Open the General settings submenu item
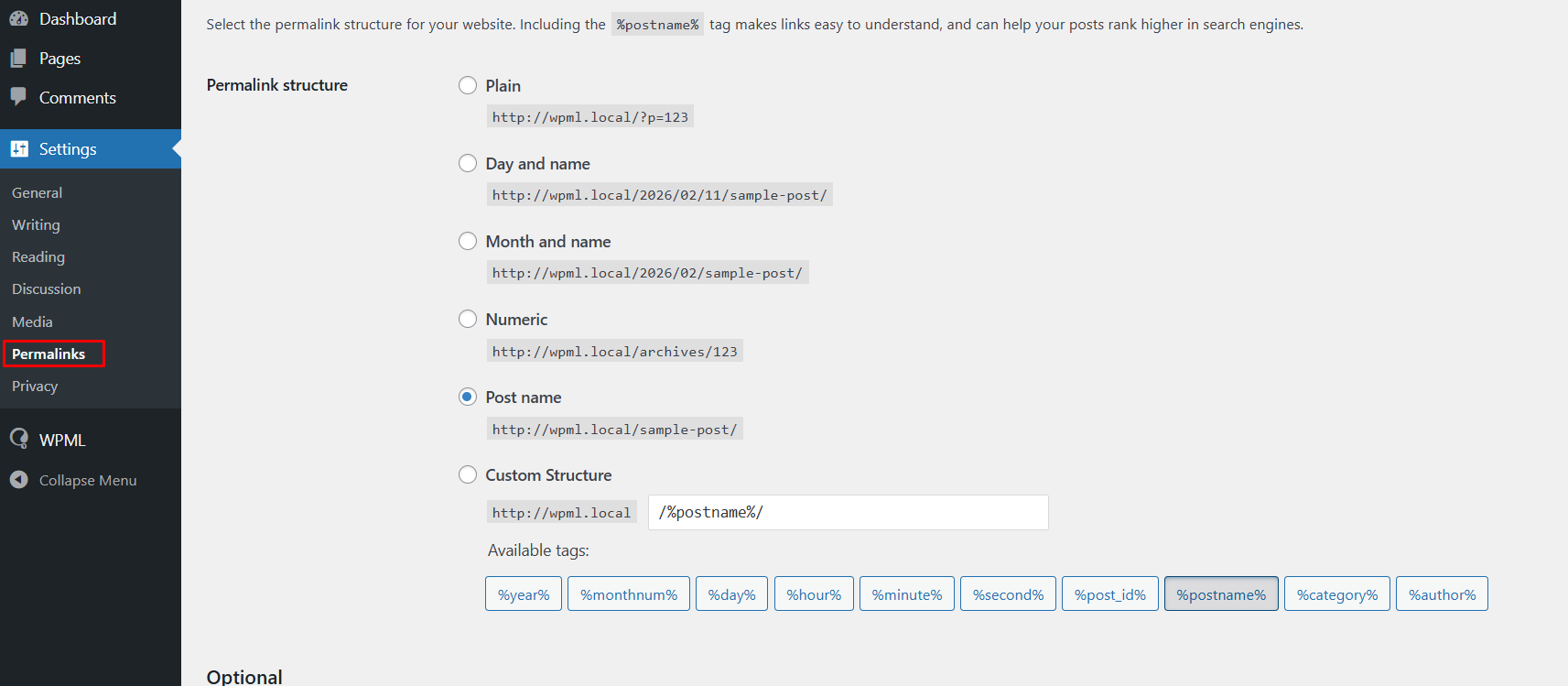The image size is (1568, 686). (x=38, y=192)
